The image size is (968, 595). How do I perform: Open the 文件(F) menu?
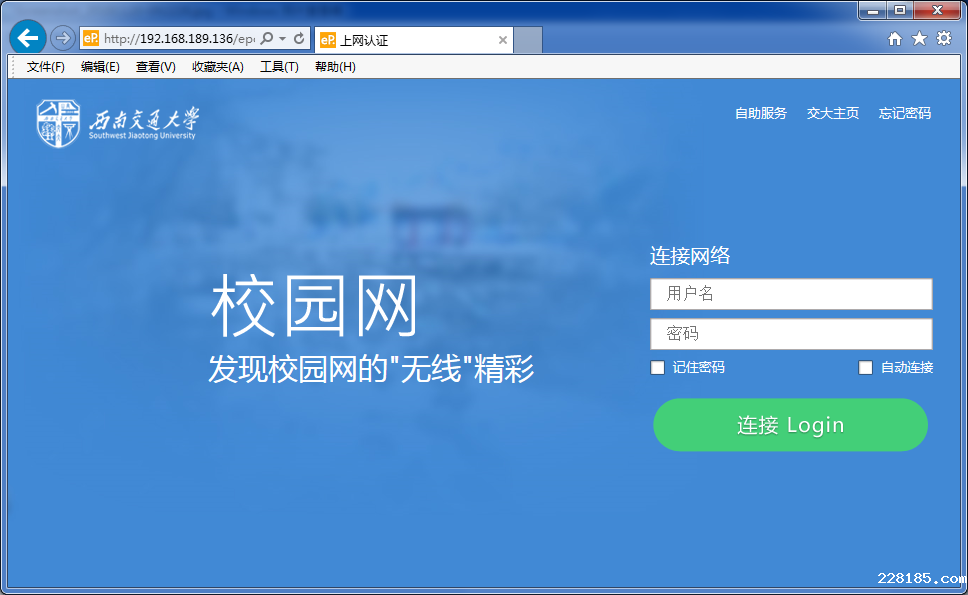[x=45, y=67]
